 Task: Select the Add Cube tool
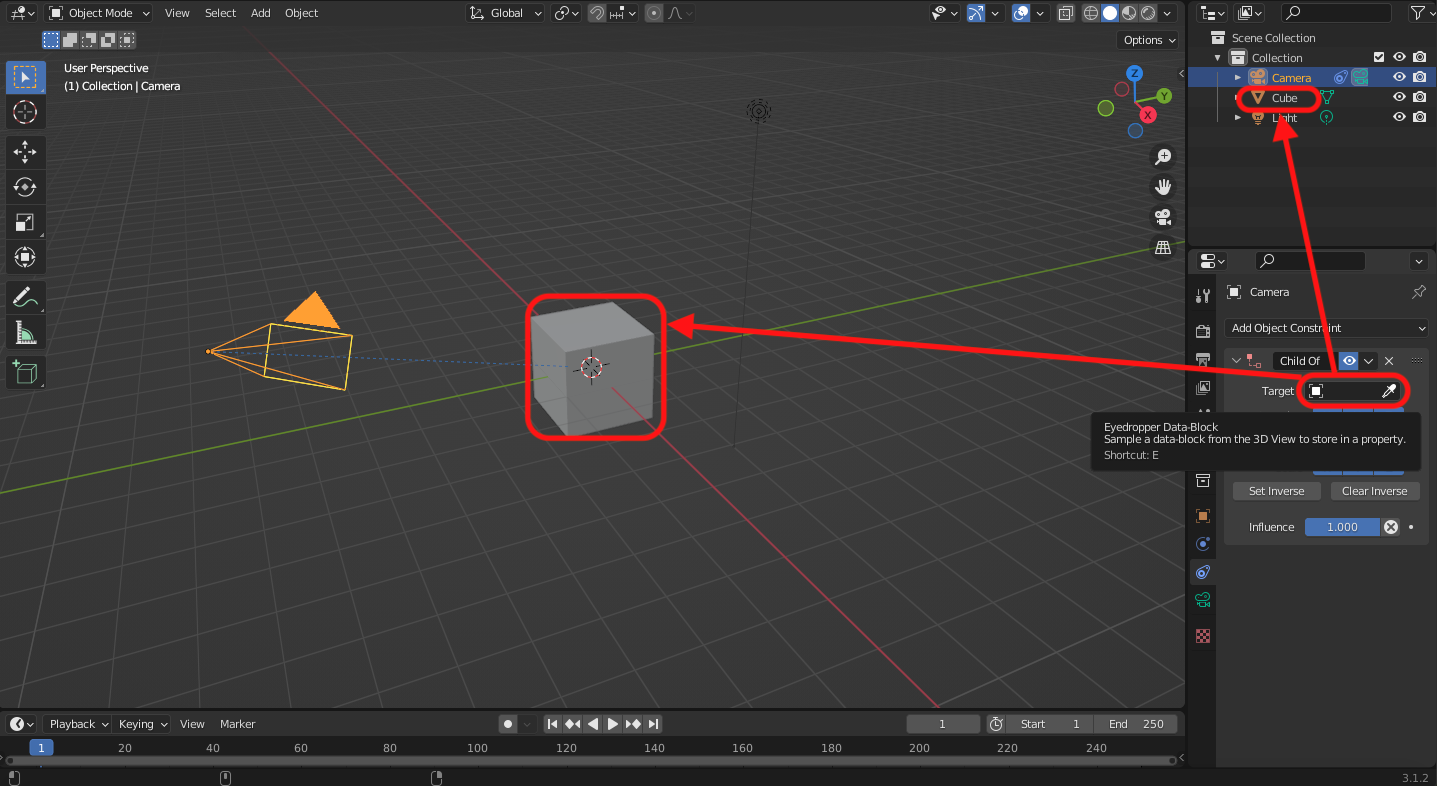(x=25, y=373)
